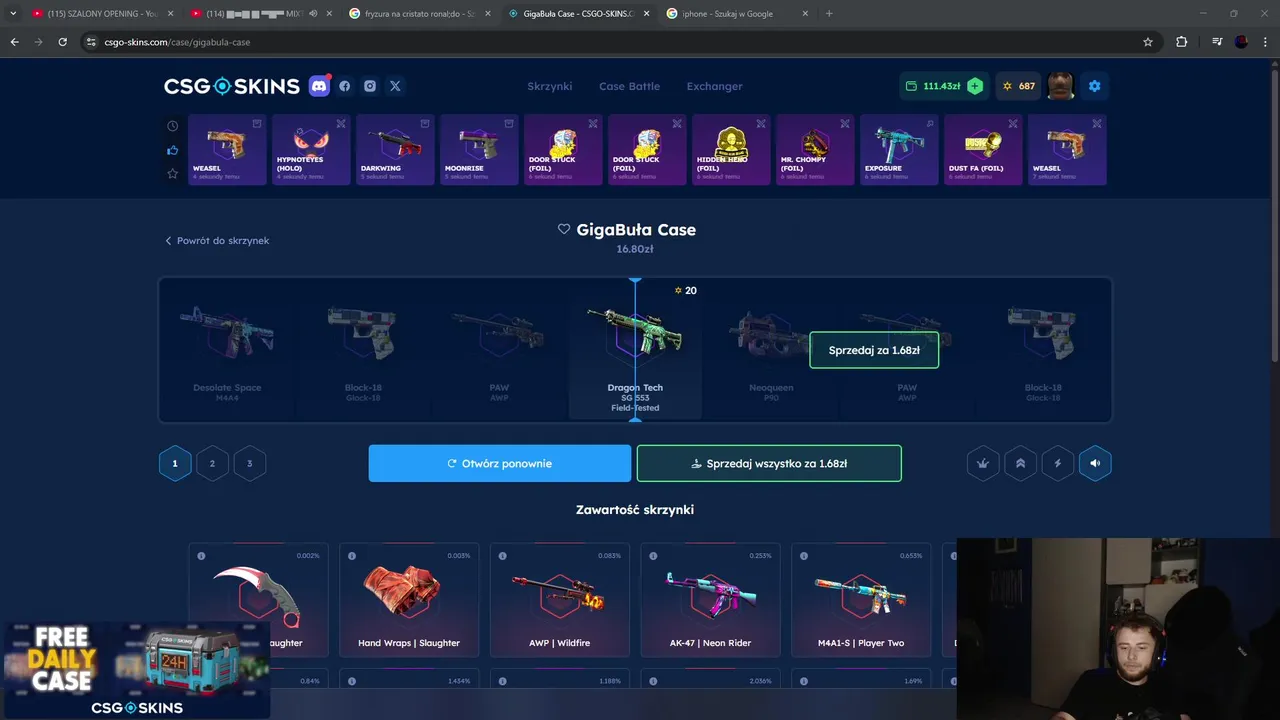This screenshot has height=720, width=1280.
Task: Open HYPNOTEYES (HOLO) recent drop card
Action: pyautogui.click(x=311, y=150)
